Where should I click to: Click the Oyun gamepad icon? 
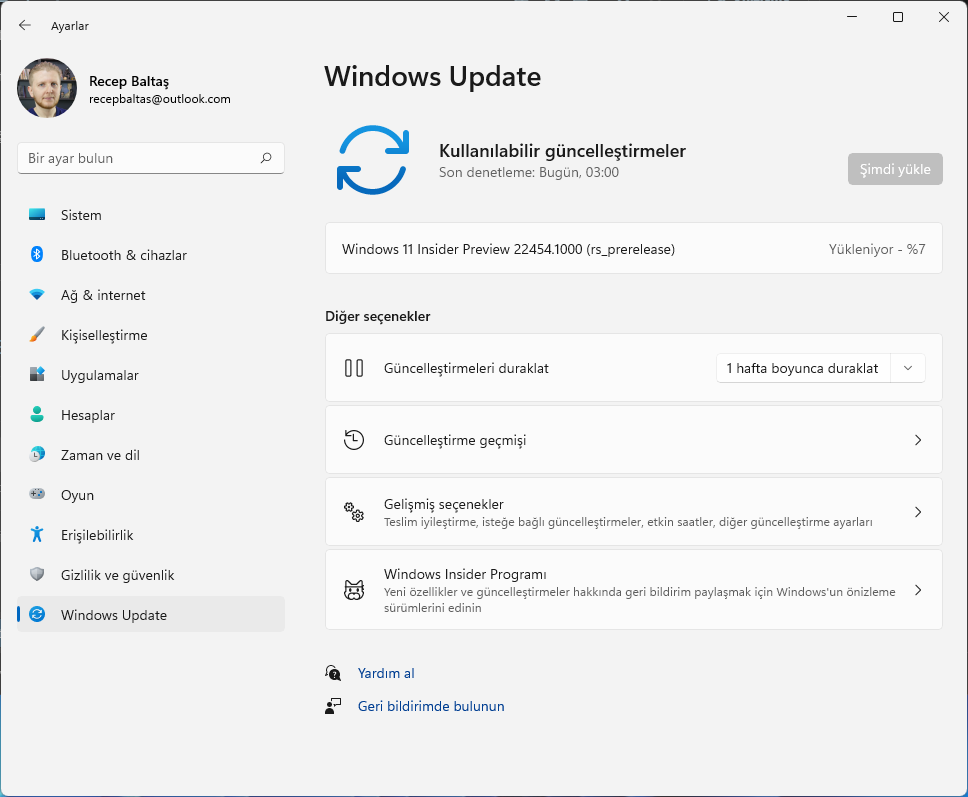[37, 494]
